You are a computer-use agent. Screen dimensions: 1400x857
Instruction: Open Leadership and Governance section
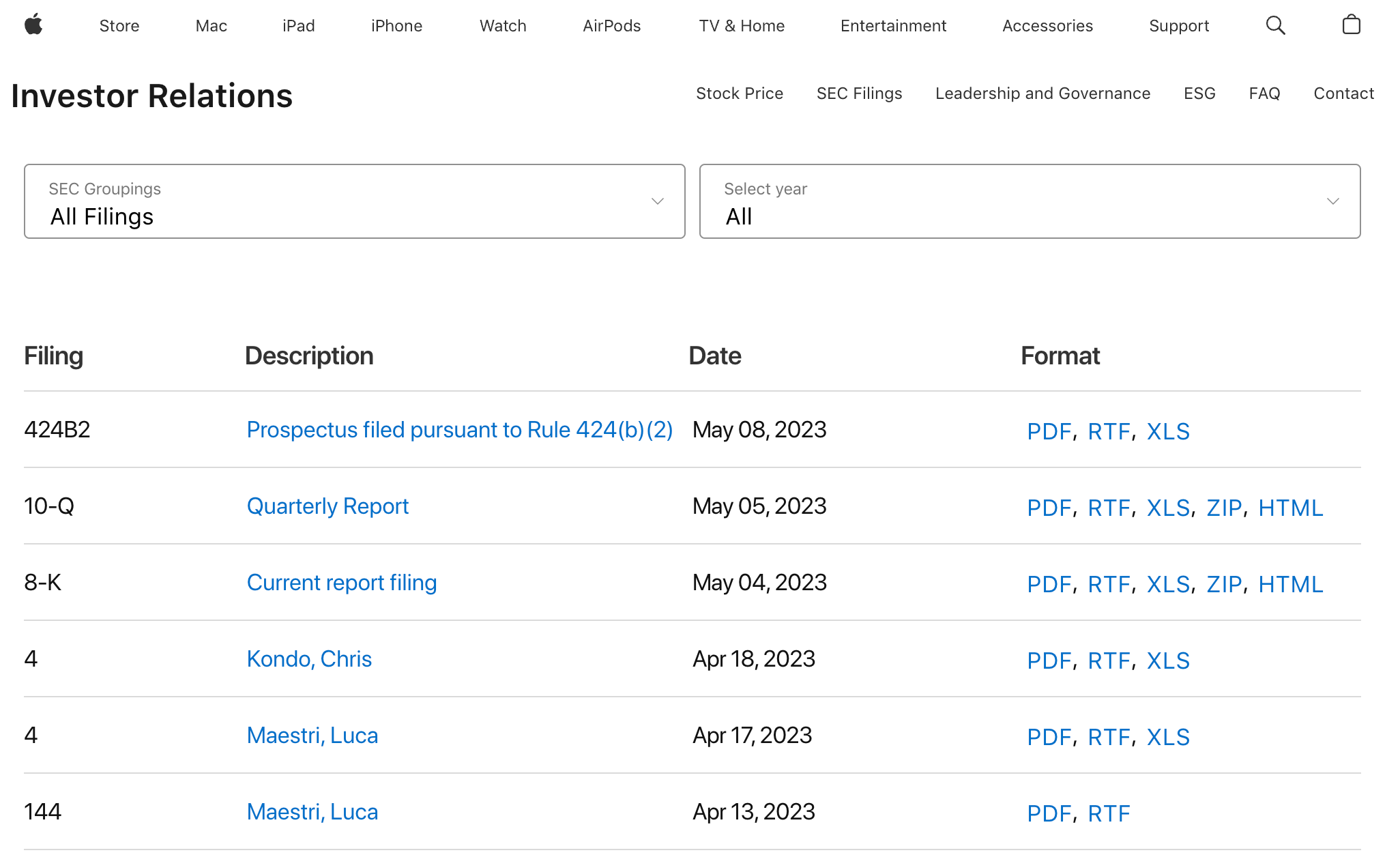coord(1042,93)
